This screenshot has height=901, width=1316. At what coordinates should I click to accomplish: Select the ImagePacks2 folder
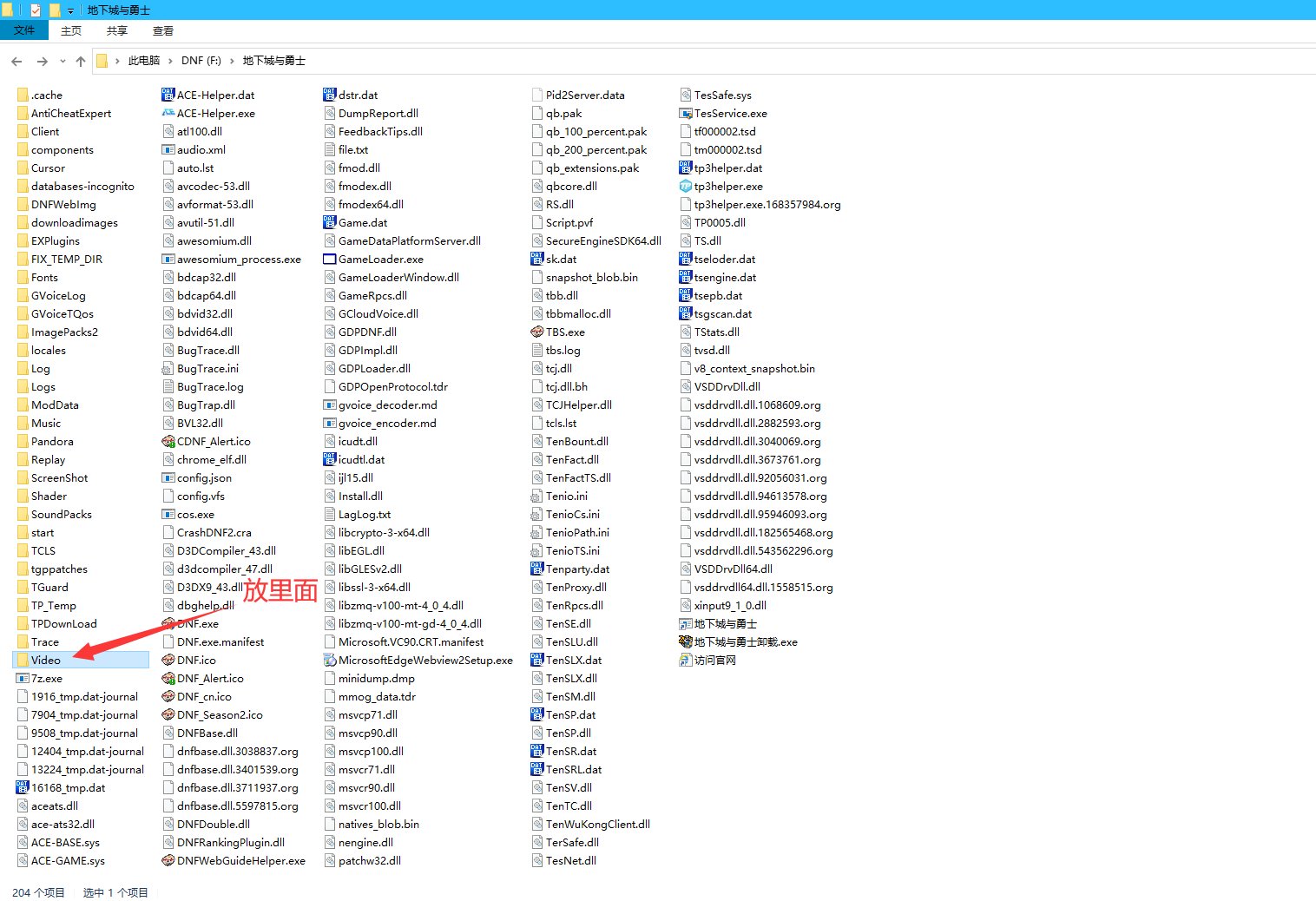coord(57,332)
